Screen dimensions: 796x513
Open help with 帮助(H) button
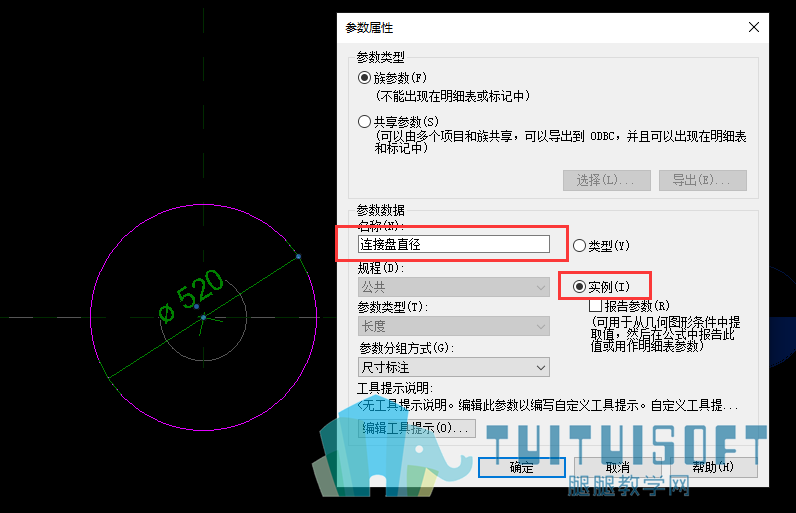pyautogui.click(x=713, y=467)
